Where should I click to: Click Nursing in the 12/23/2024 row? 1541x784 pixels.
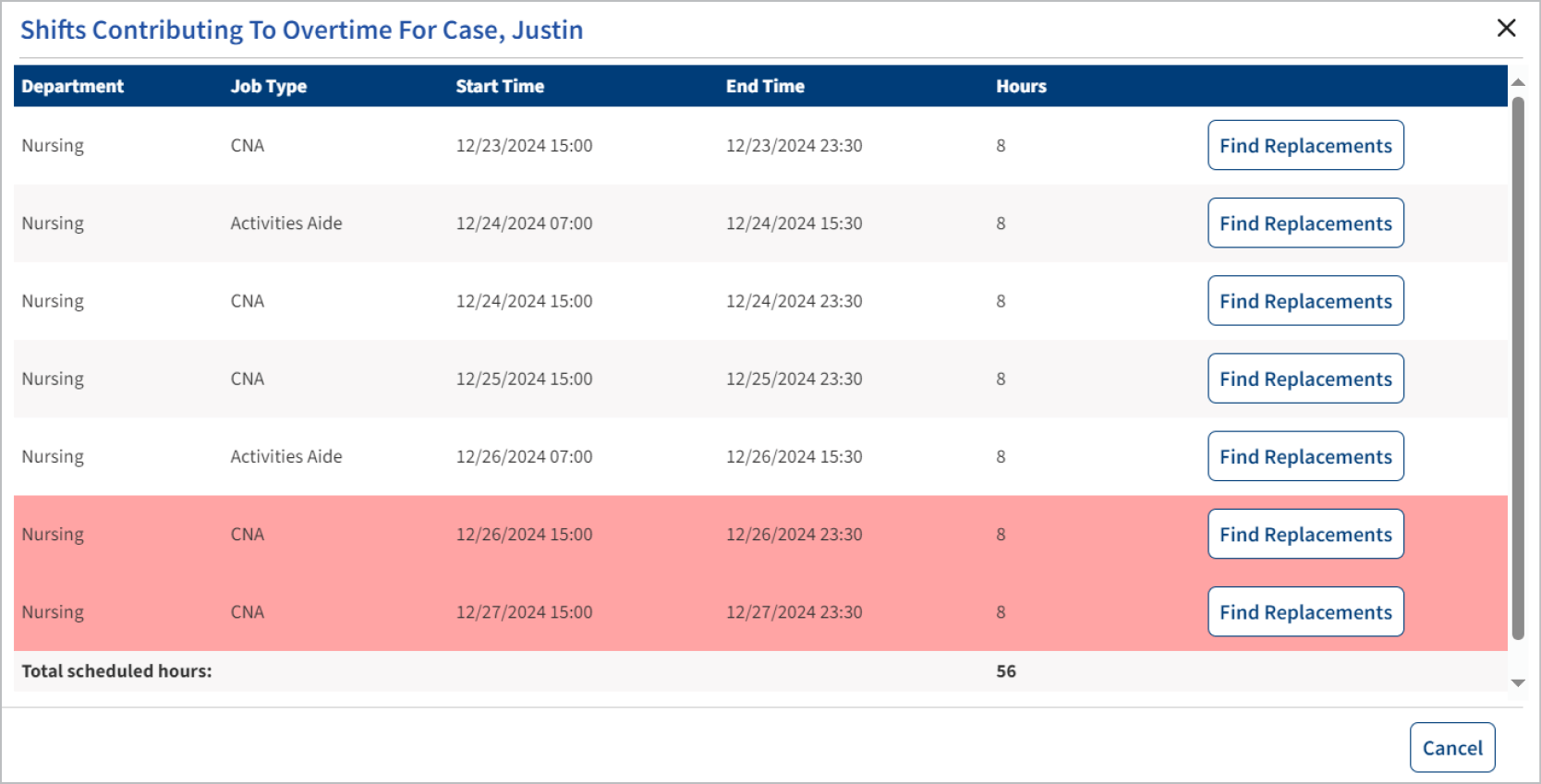click(53, 146)
